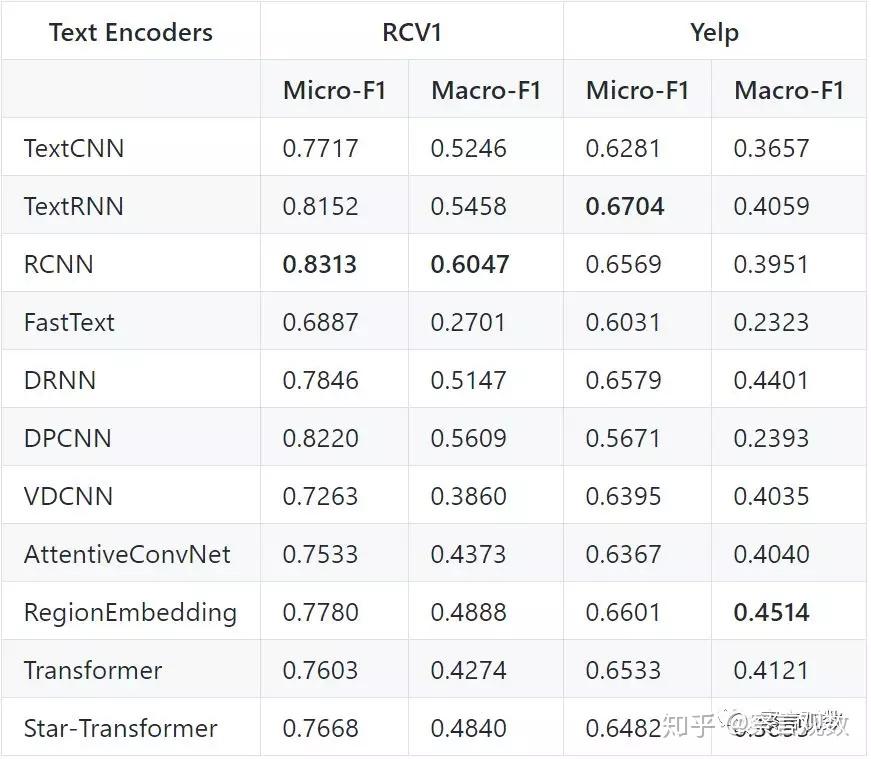Click the RegionEmbedding row label
871x759 pixels.
pos(130,613)
